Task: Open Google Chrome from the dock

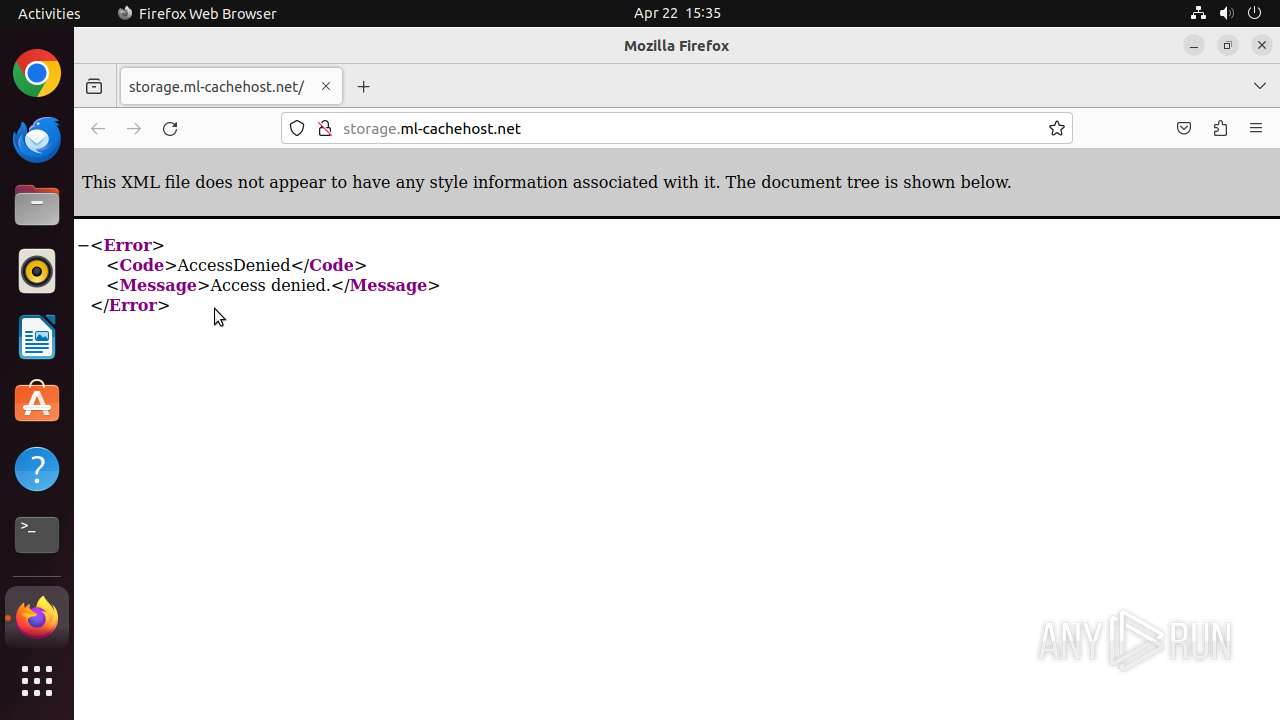Action: [37, 74]
